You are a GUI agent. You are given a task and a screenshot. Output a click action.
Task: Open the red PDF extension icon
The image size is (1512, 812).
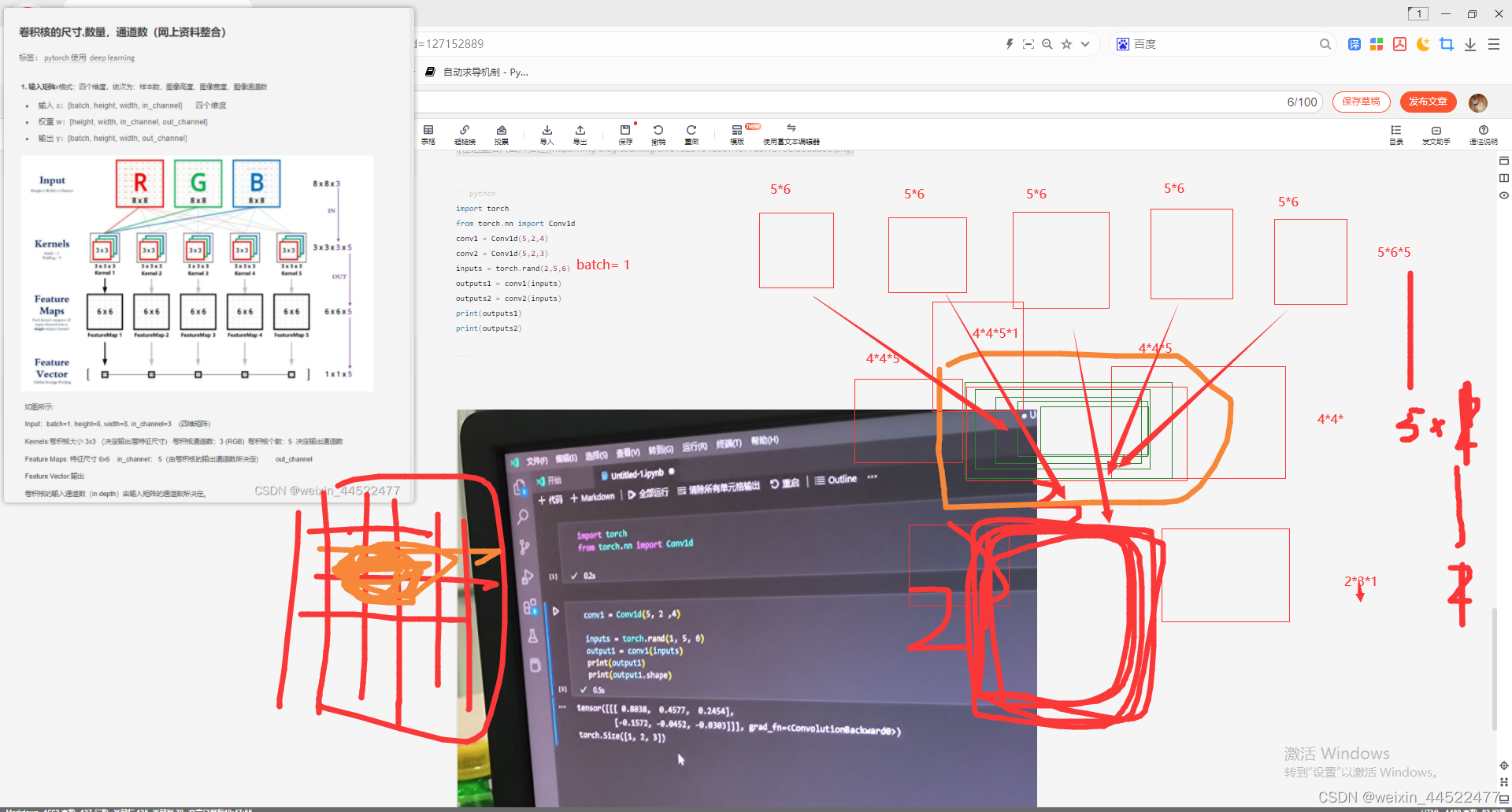click(x=1399, y=44)
